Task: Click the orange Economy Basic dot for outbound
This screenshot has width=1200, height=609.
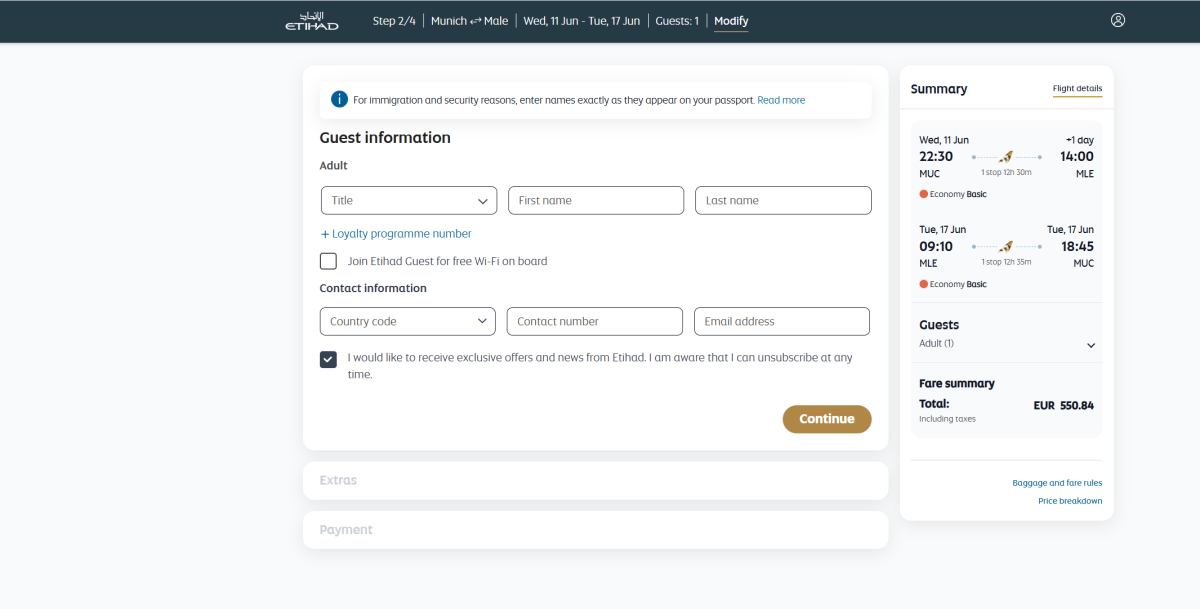Action: 923,194
